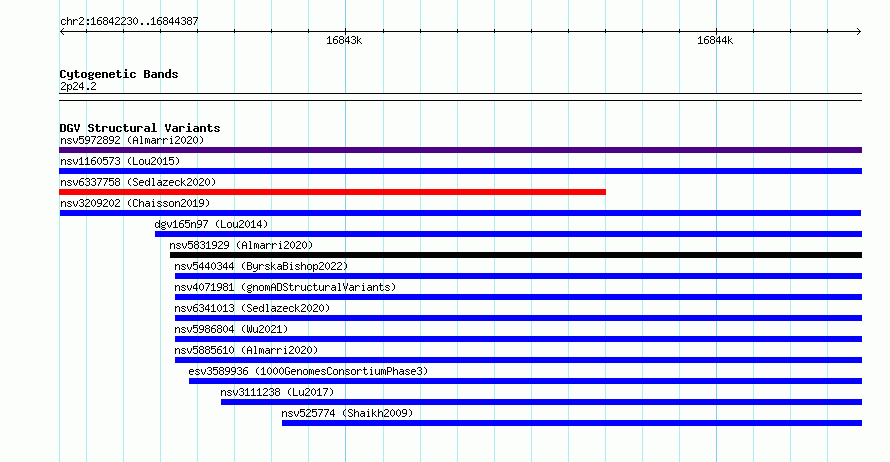This screenshot has width=890, height=462.
Task: Open the nsv525774 (Shaikh2009) label
Action: point(347,413)
